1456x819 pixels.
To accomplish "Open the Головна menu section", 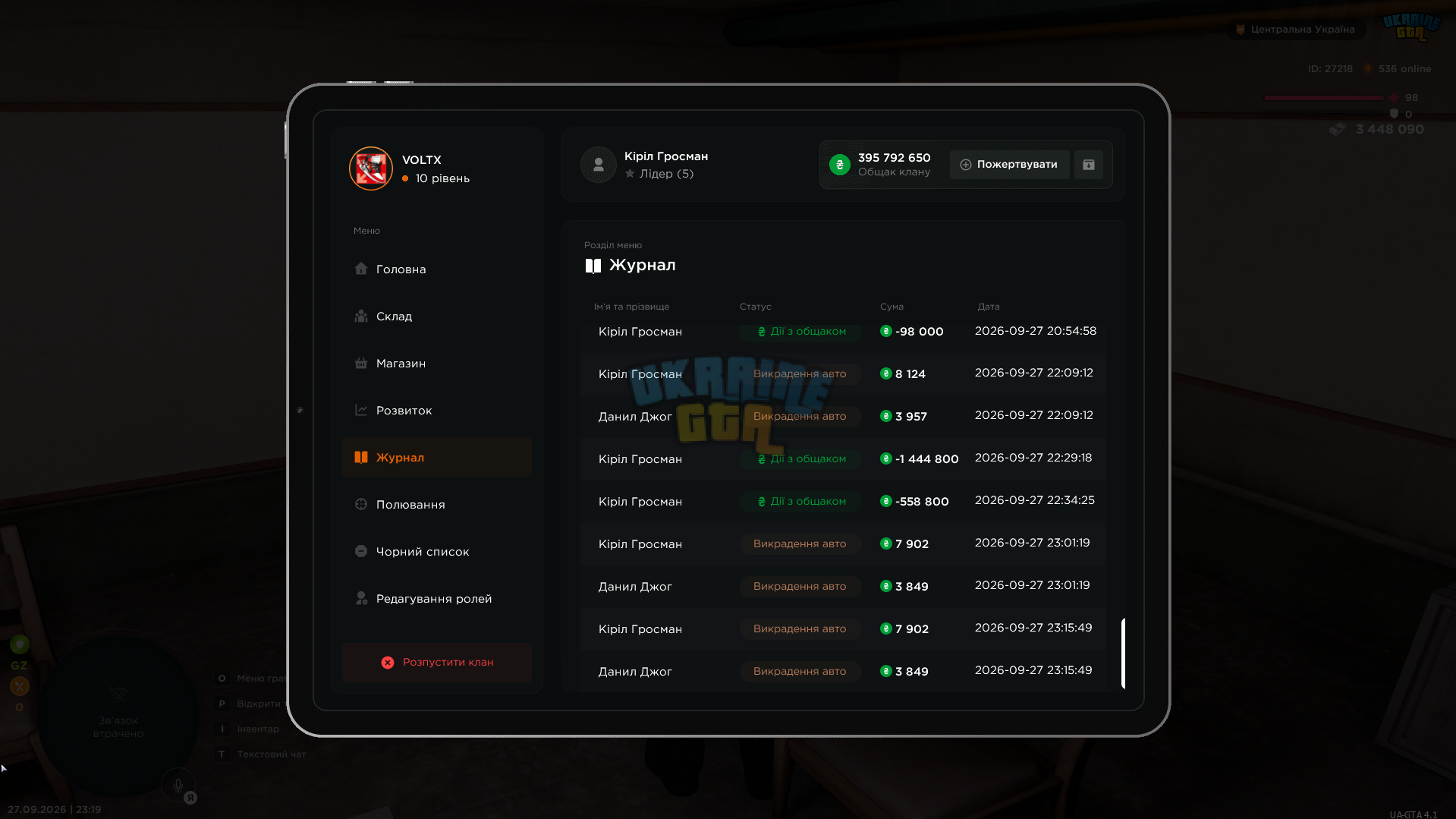I will pos(437,269).
